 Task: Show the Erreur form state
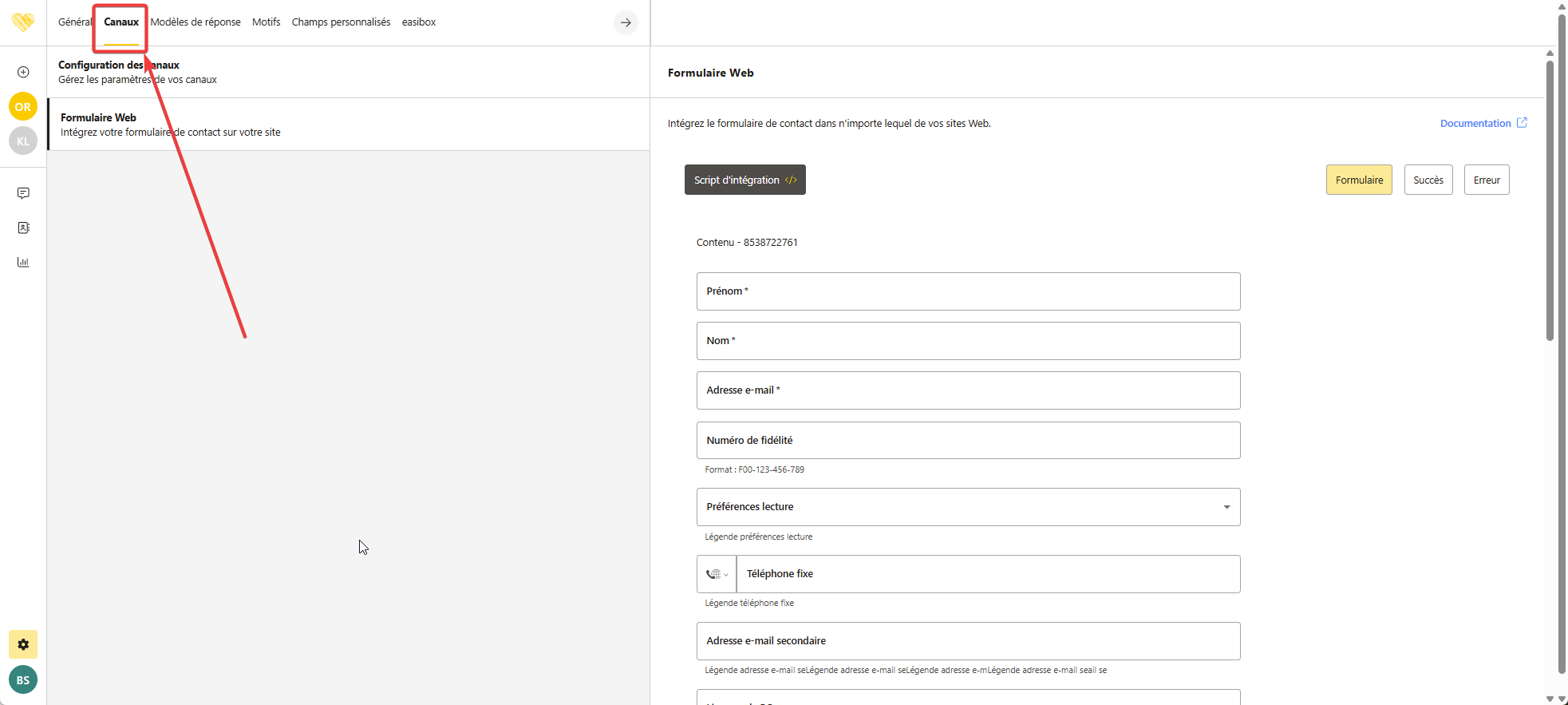[1486, 180]
